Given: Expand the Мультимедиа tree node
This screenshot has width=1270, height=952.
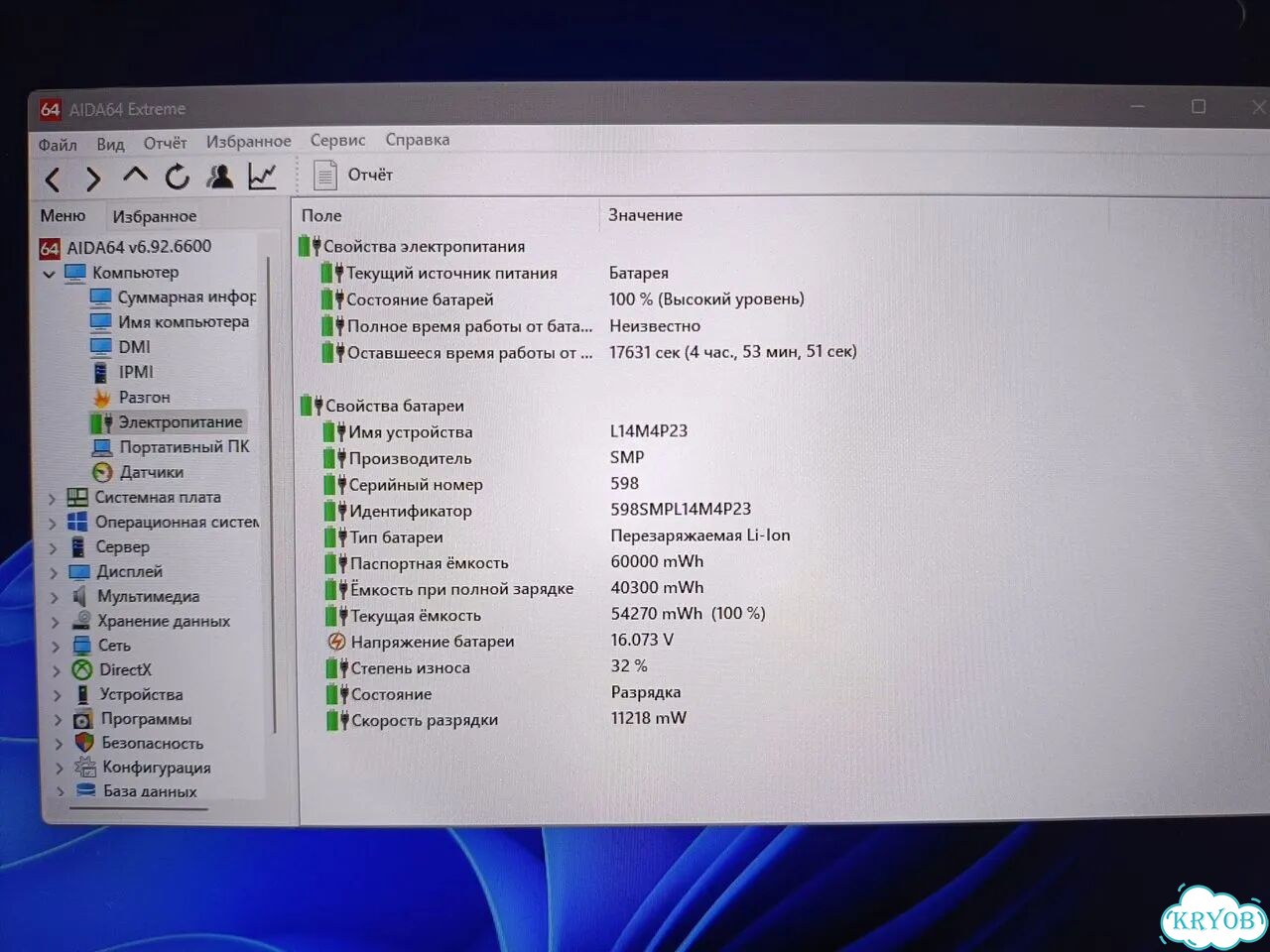Looking at the screenshot, I should 55,597.
